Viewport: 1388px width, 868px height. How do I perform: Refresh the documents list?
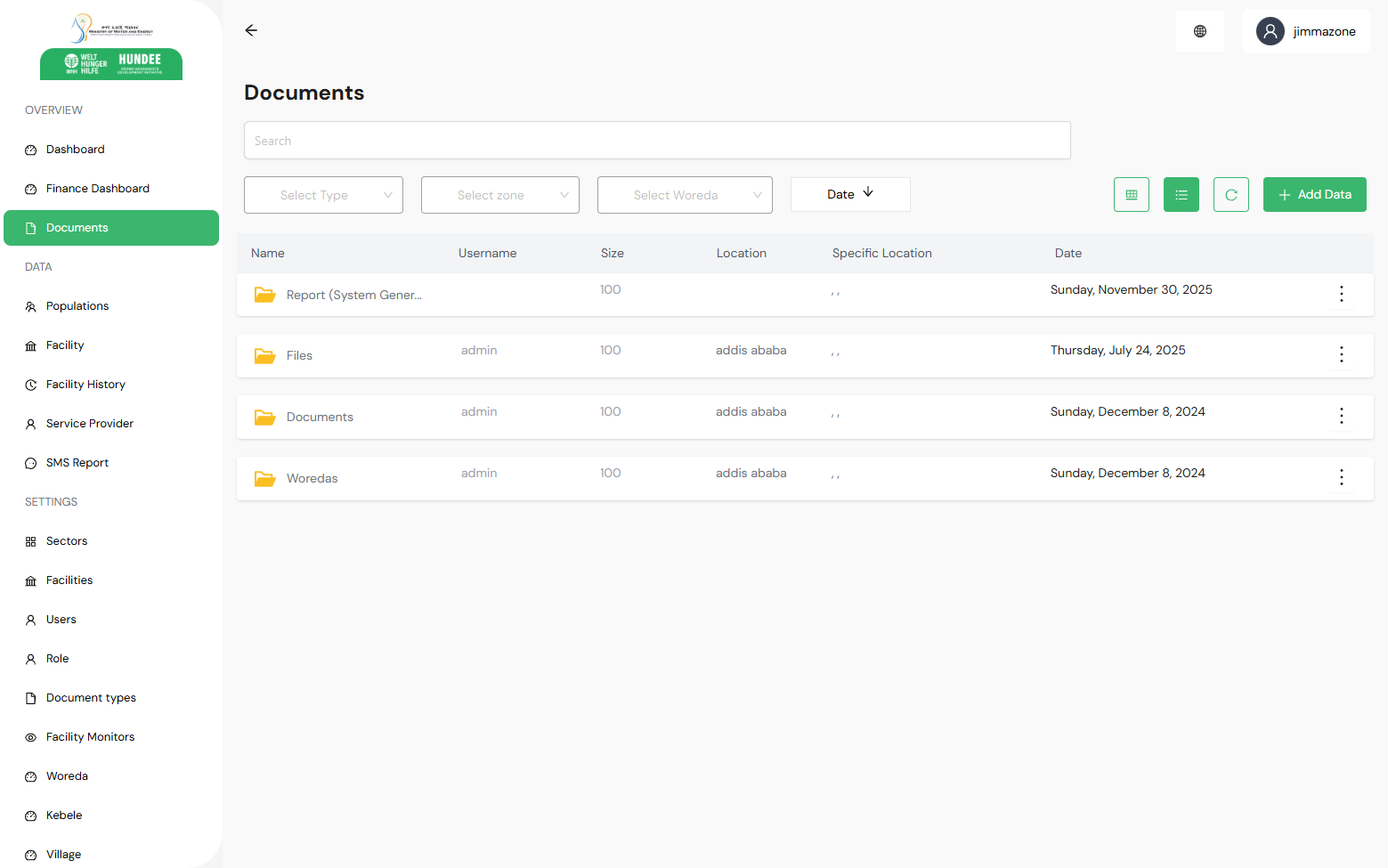coord(1230,194)
